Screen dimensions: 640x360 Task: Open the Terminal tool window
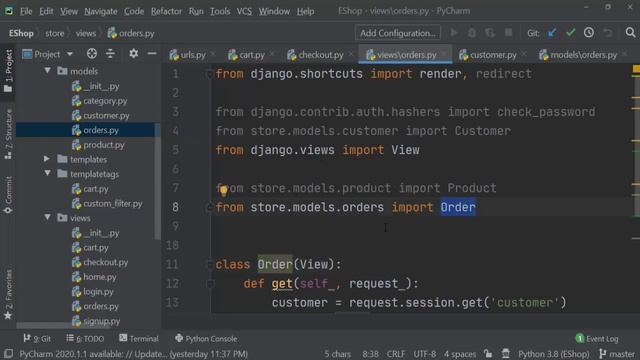click(x=139, y=339)
